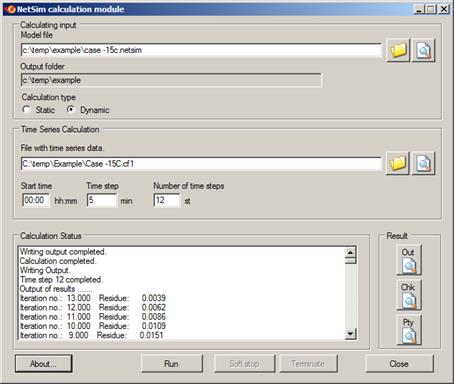Click the Output folder field

click(x=171, y=80)
